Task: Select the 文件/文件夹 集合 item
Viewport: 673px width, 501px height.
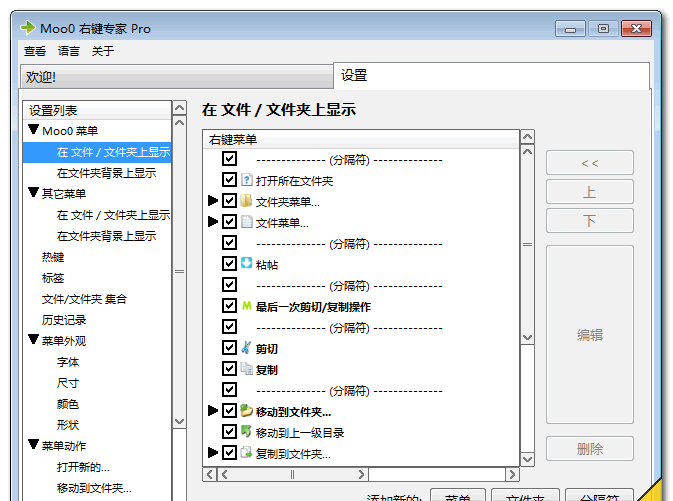Action: pyautogui.click(x=84, y=299)
